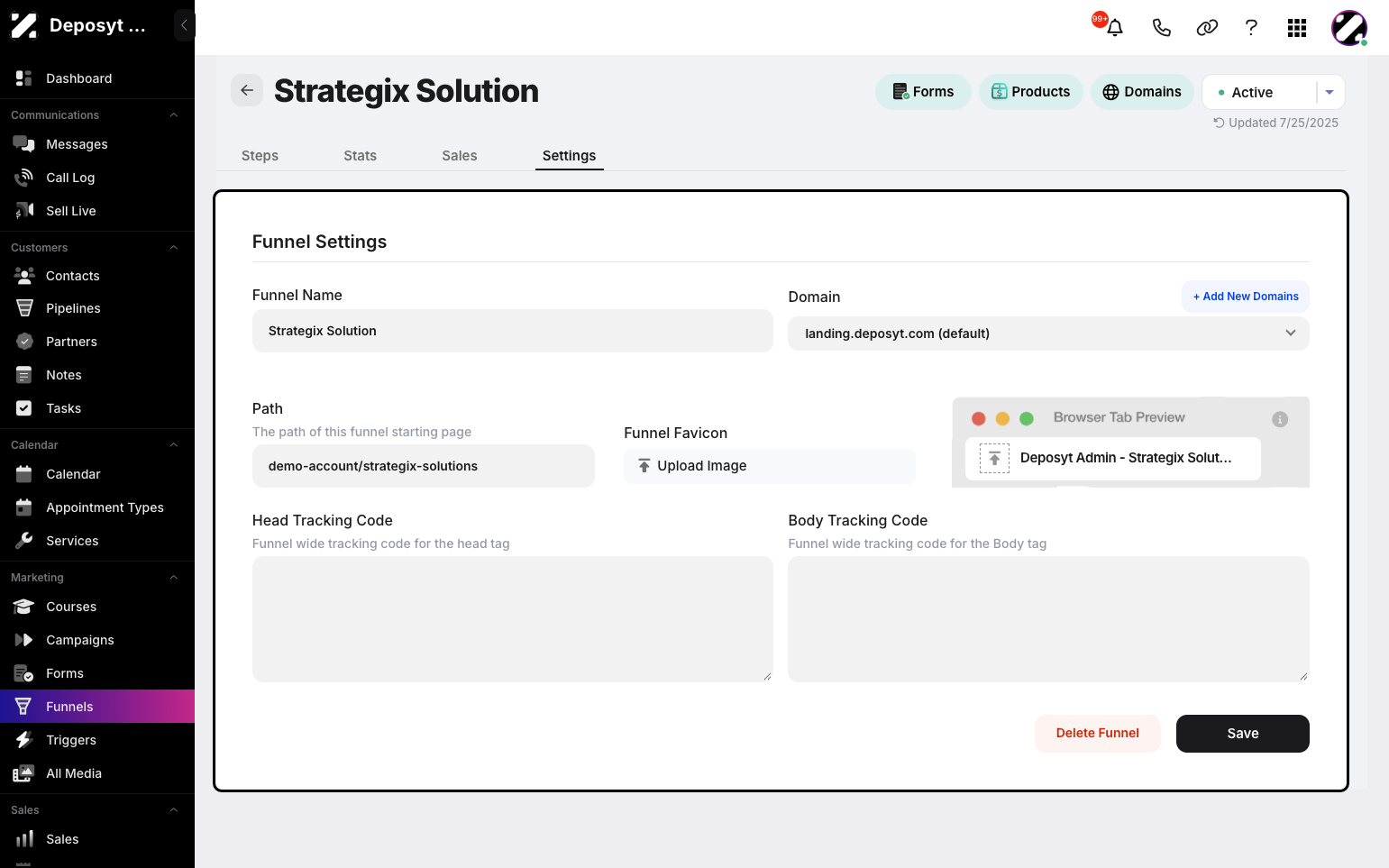This screenshot has width=1389, height=868.
Task: Open Forms in the sidebar
Action: coord(97,673)
